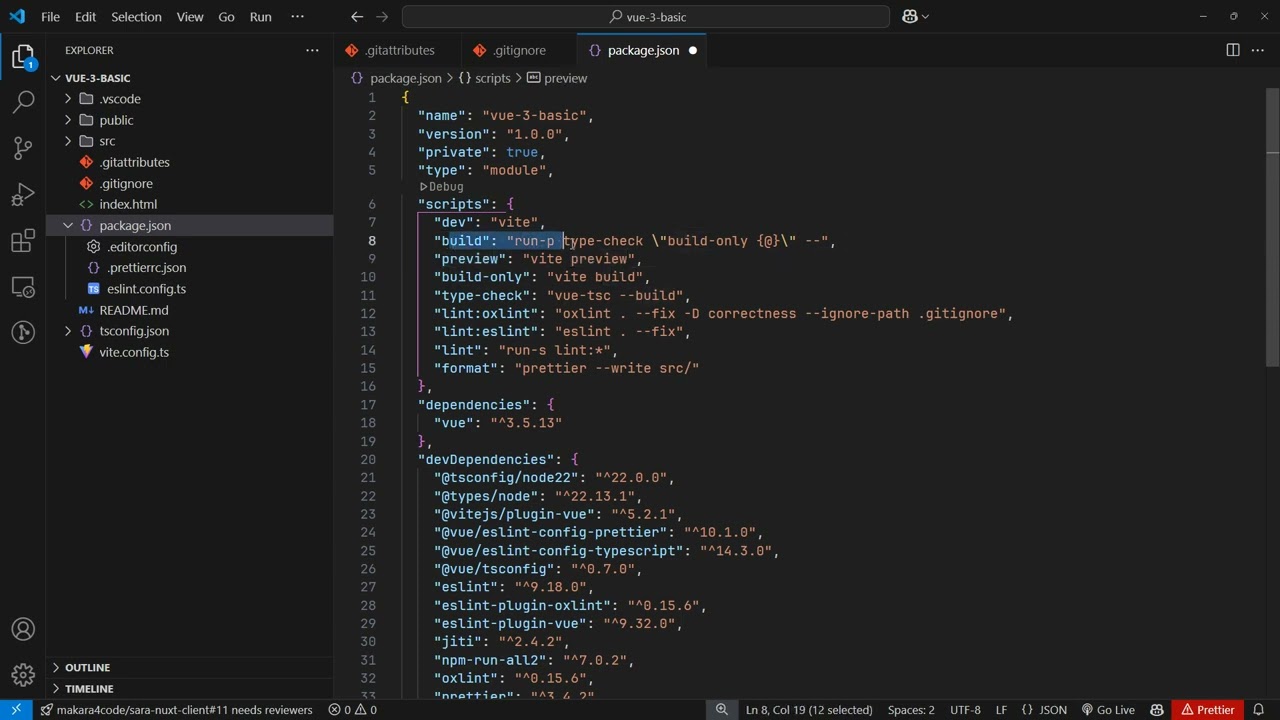Close the unsaved package.json tab dot
This screenshot has width=1280, height=720.
[x=692, y=50]
